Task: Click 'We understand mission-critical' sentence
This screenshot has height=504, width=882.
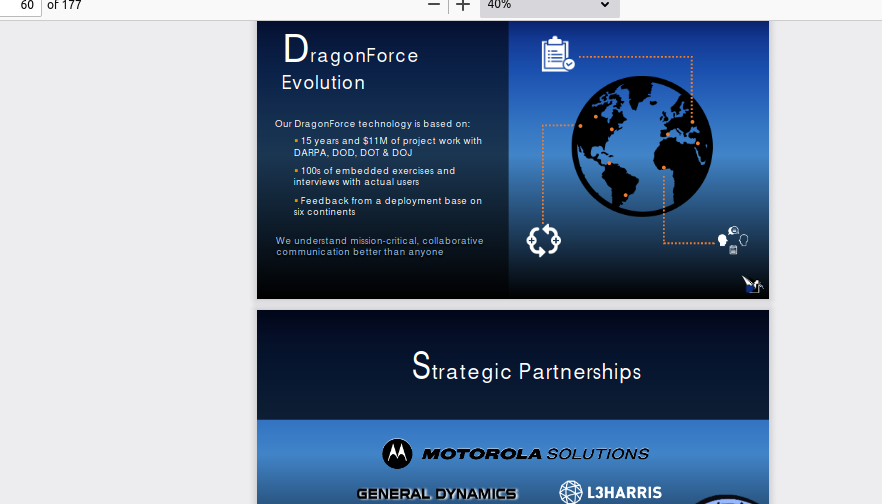Action: pyautogui.click(x=380, y=246)
